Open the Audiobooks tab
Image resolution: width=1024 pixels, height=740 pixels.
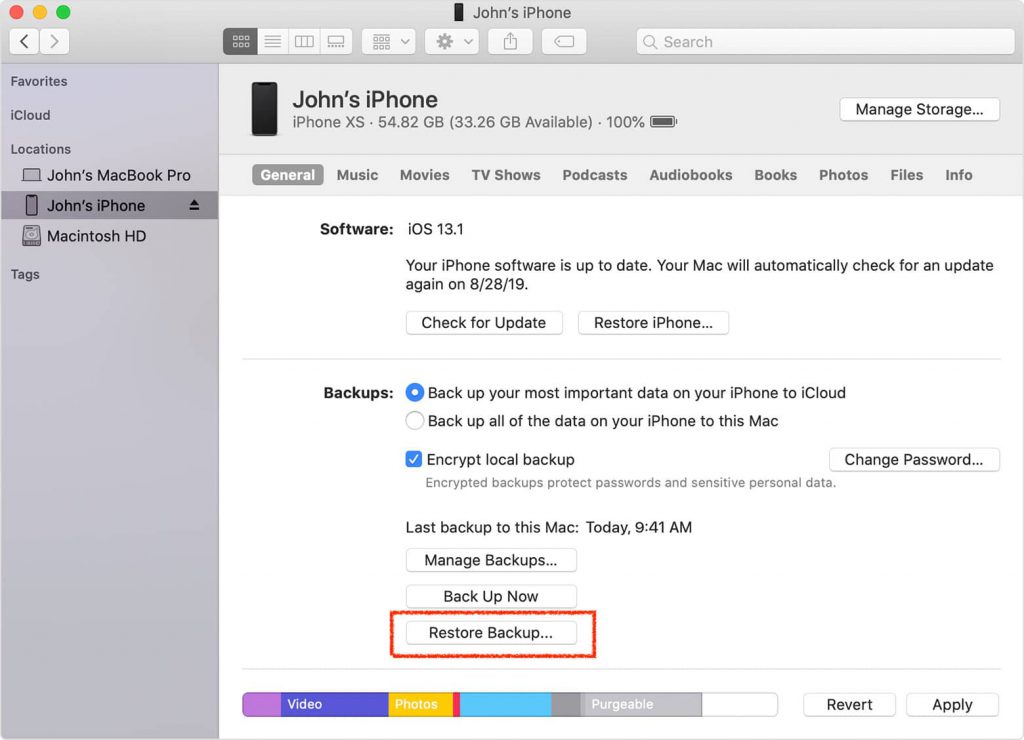pyautogui.click(x=691, y=175)
